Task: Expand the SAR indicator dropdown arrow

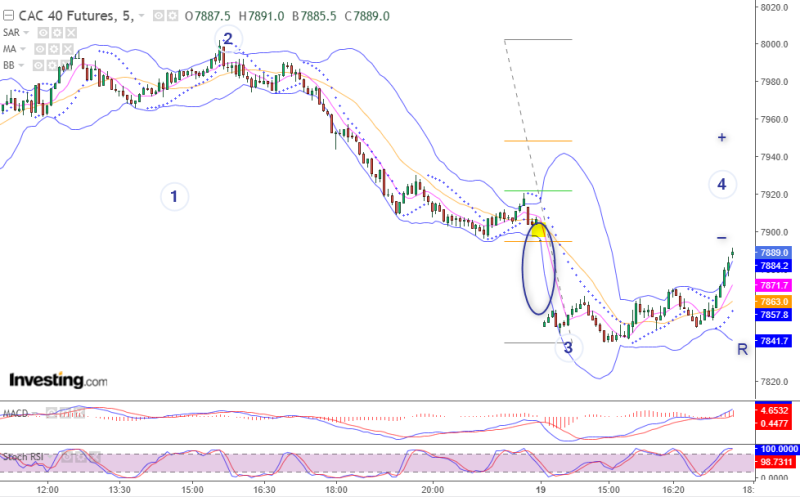Action: coord(26,33)
